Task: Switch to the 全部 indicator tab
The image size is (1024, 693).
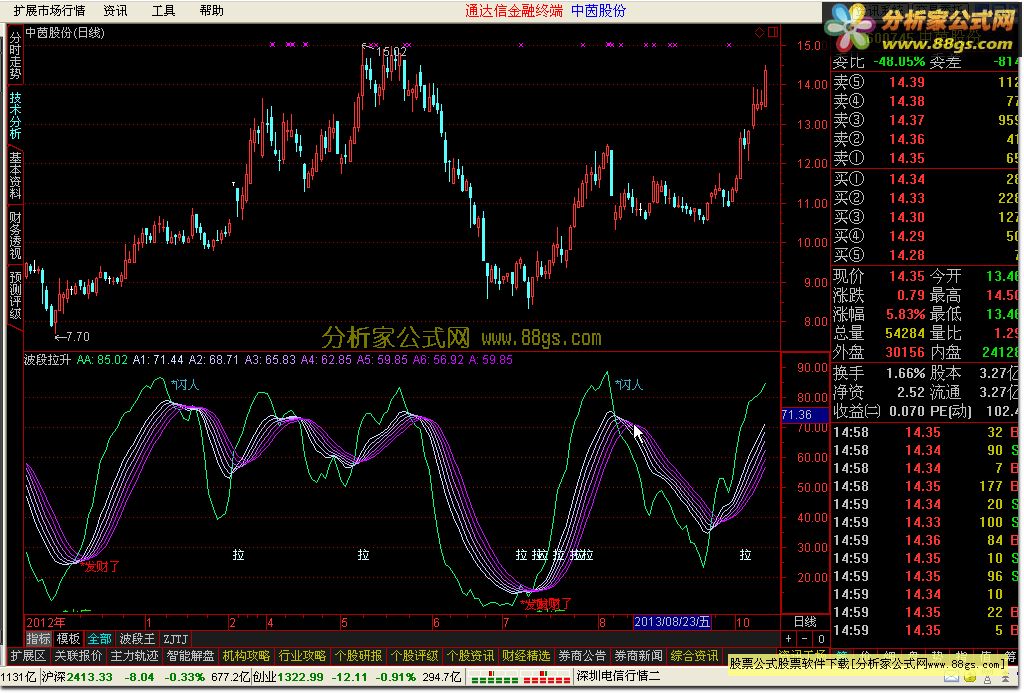Action: [99, 639]
